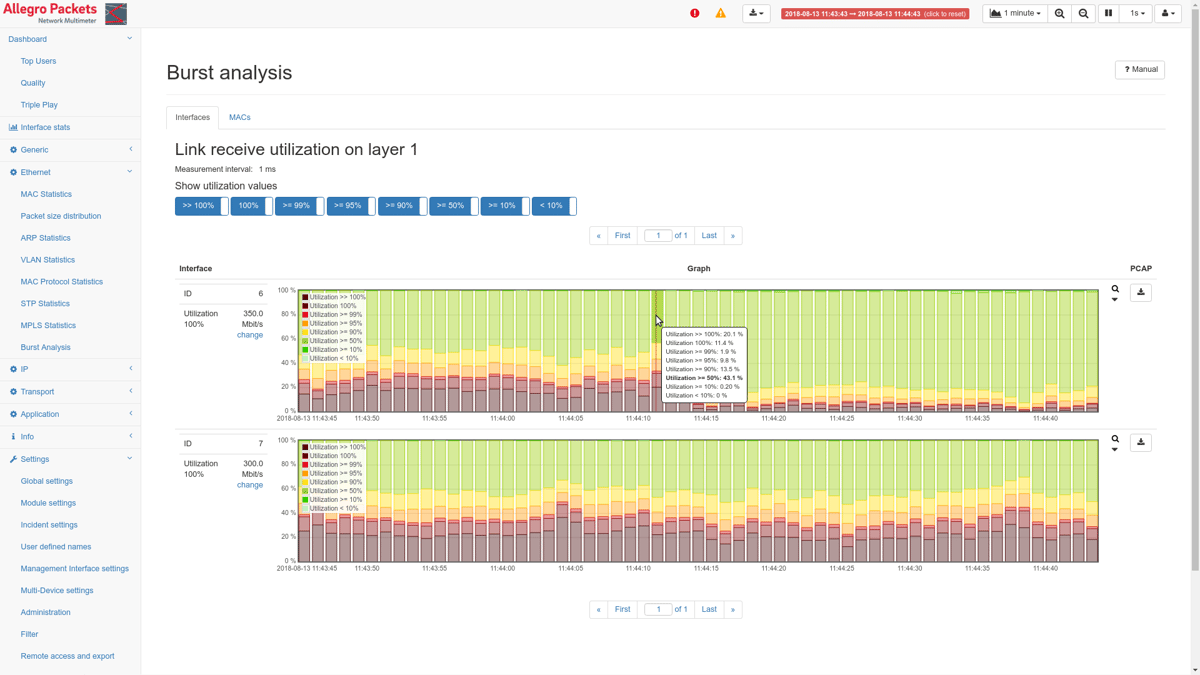Click the red error alert icon

[695, 14]
